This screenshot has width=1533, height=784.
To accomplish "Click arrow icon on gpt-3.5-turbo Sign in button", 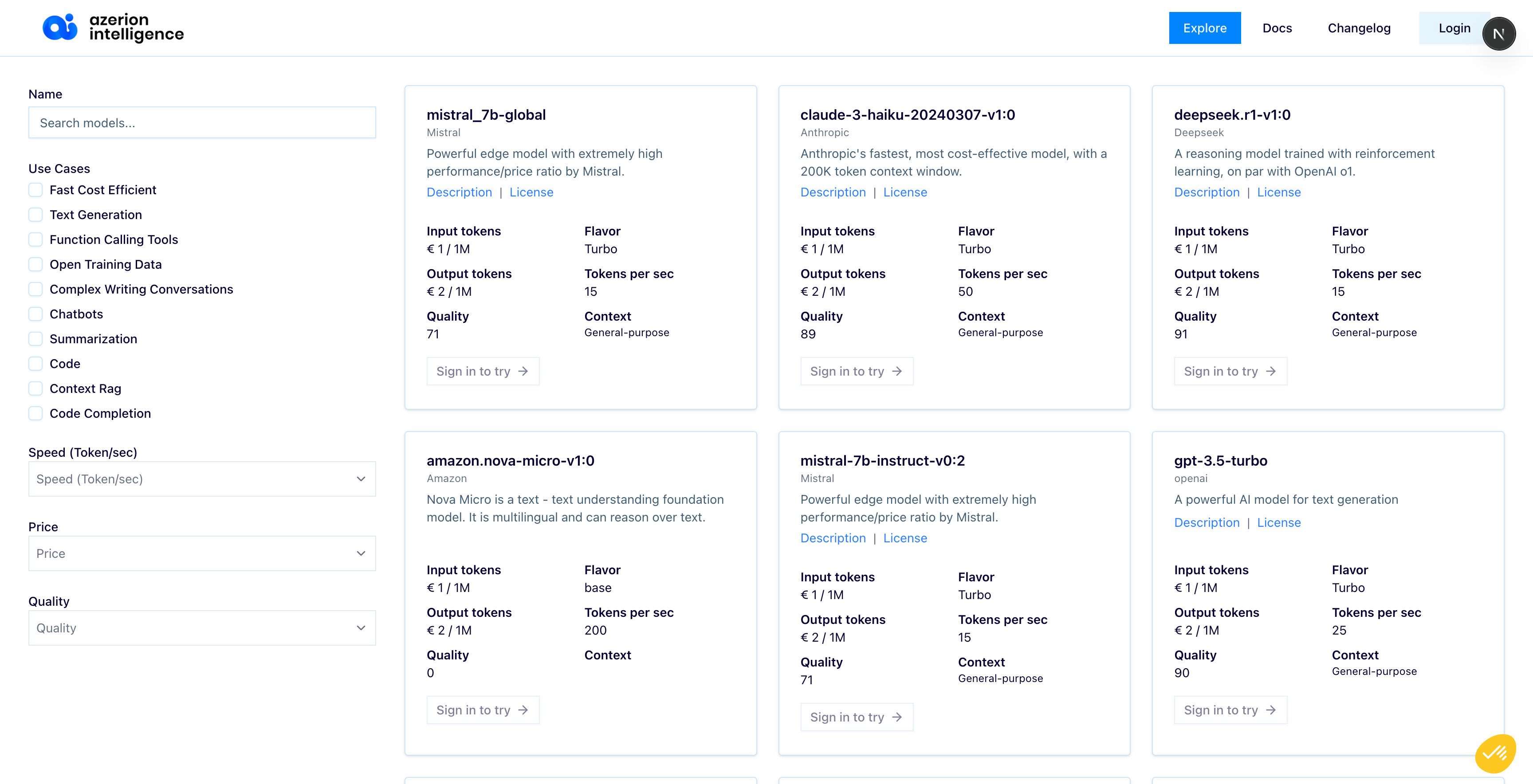I will click(1270, 710).
